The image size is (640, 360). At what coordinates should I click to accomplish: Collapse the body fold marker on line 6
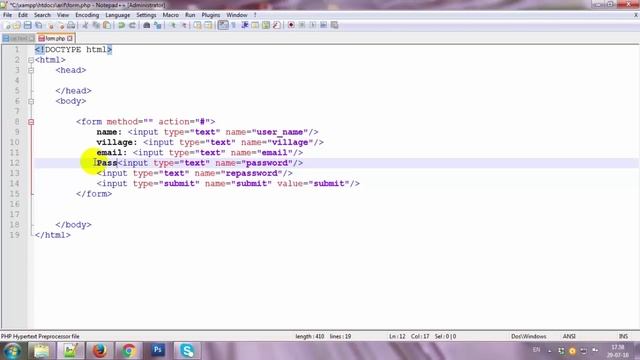pyautogui.click(x=31, y=101)
